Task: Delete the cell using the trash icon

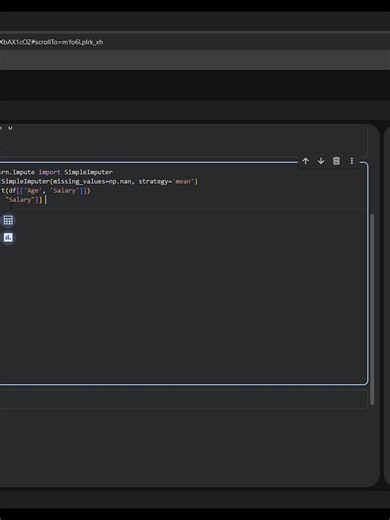Action: (x=336, y=161)
